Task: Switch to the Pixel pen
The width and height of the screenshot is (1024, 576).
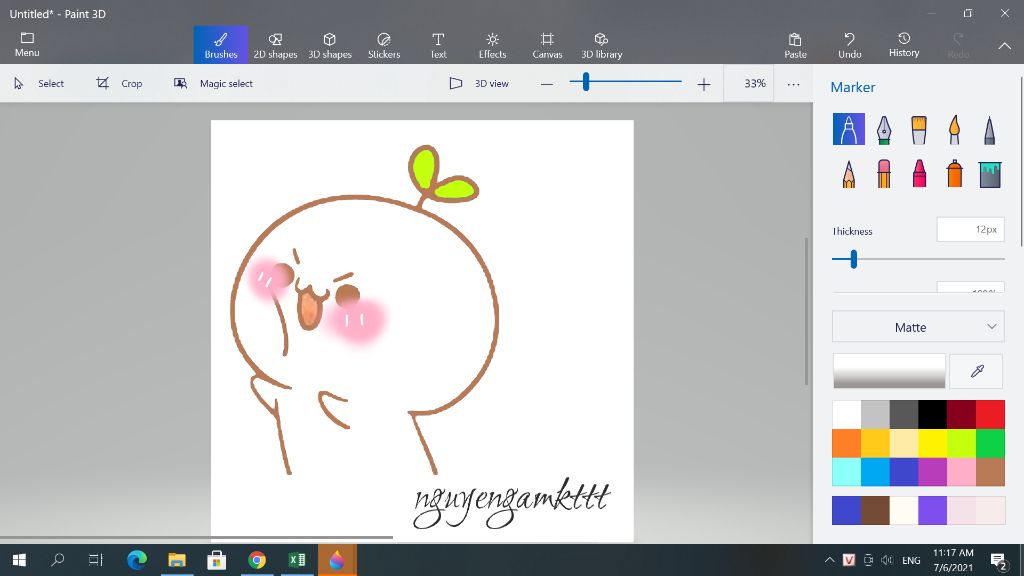Action: pyautogui.click(x=989, y=129)
